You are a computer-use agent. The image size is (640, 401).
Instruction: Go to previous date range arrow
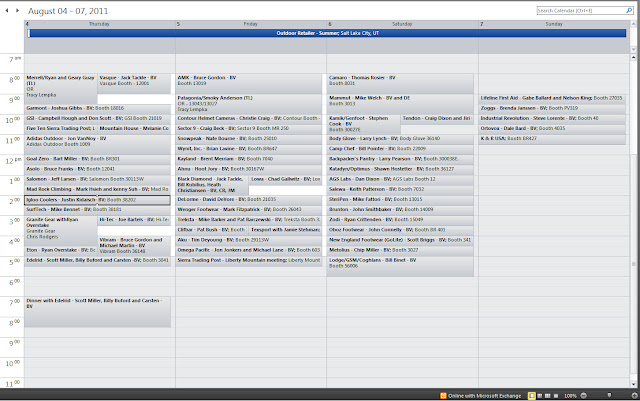tap(7, 10)
